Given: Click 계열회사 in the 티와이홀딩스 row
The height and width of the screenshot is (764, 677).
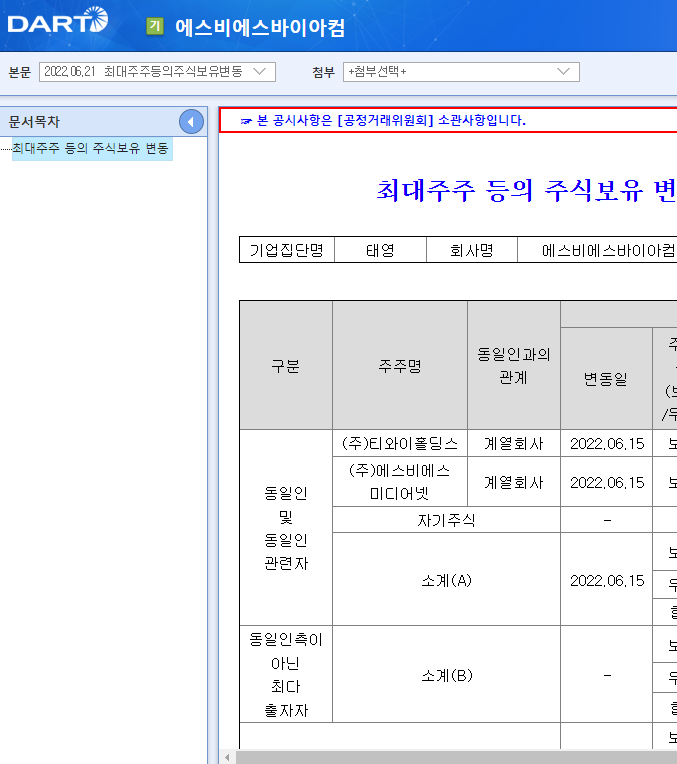Looking at the screenshot, I should [x=514, y=443].
